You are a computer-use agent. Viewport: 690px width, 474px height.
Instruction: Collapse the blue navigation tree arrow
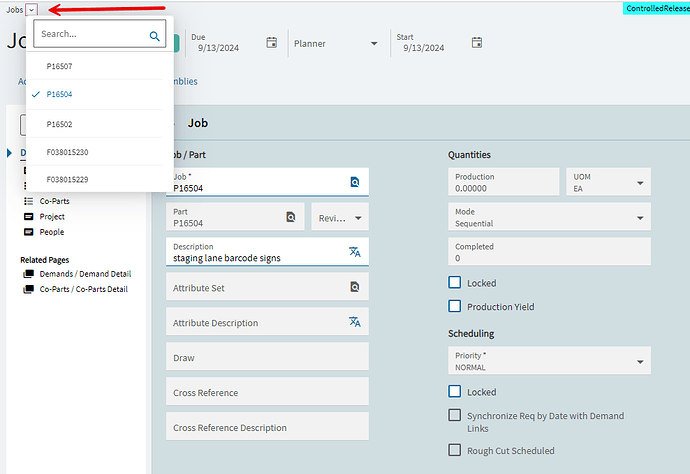(x=9, y=153)
